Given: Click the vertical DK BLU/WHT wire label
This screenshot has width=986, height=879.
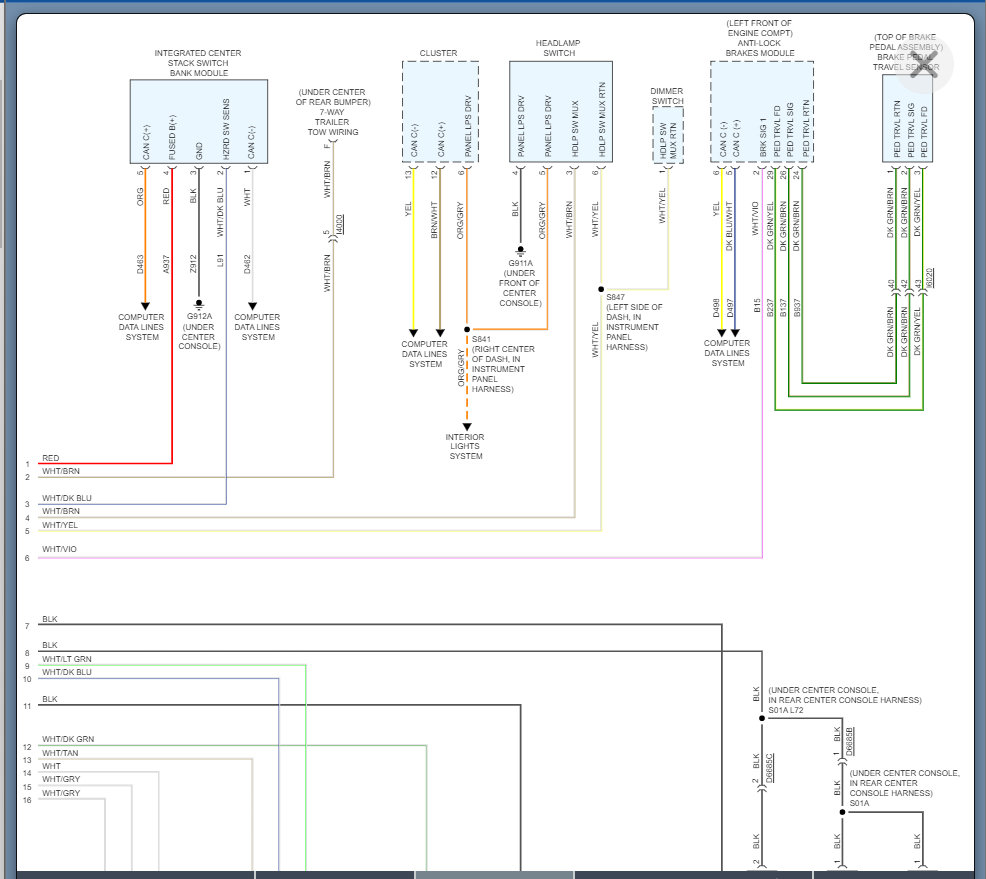Looking at the screenshot, I should click(729, 226).
